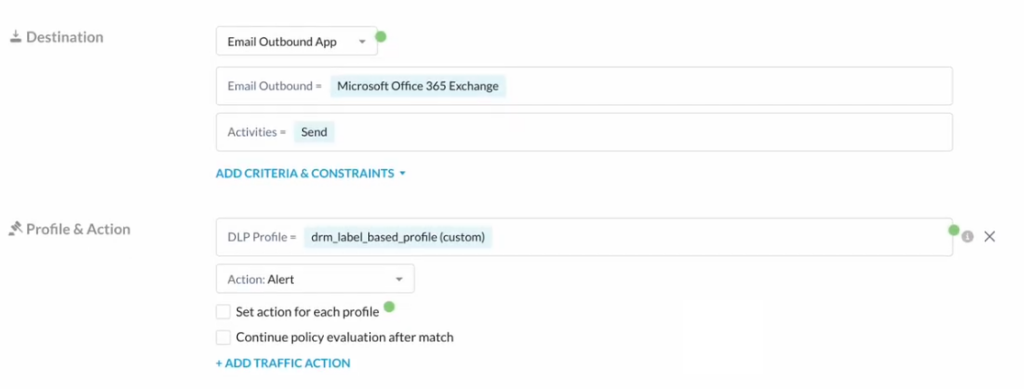The image size is (1024, 389).
Task: Click green dot next to Email Outbound App
Action: tap(381, 37)
